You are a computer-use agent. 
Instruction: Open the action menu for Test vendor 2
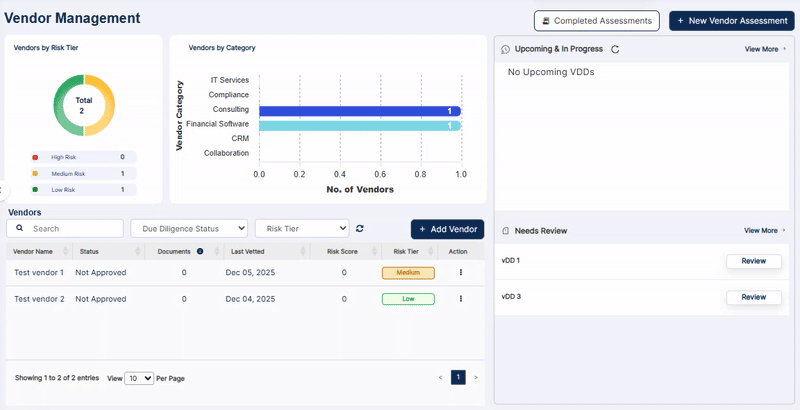[461, 299]
